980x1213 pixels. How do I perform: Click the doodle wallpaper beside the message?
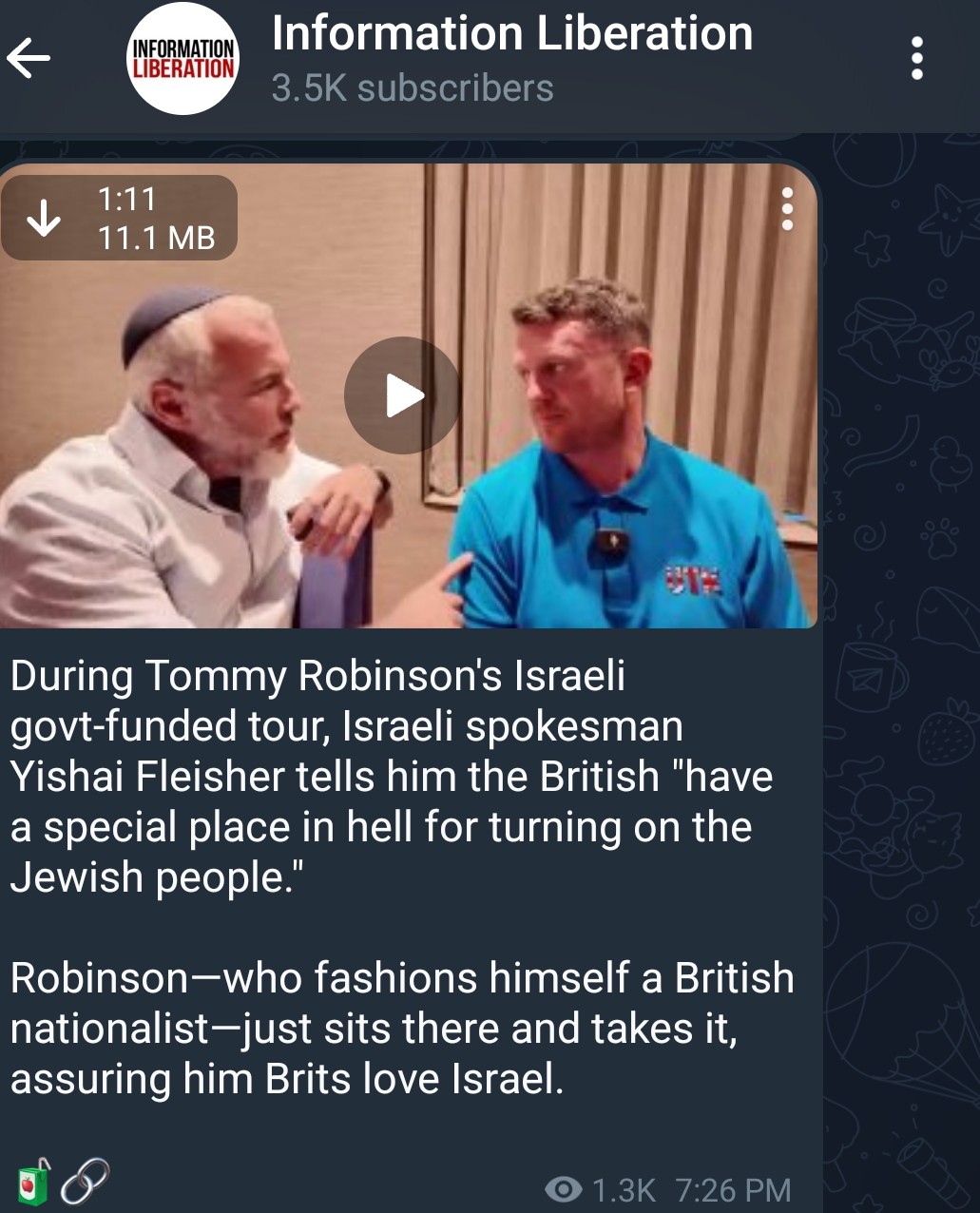click(901, 665)
